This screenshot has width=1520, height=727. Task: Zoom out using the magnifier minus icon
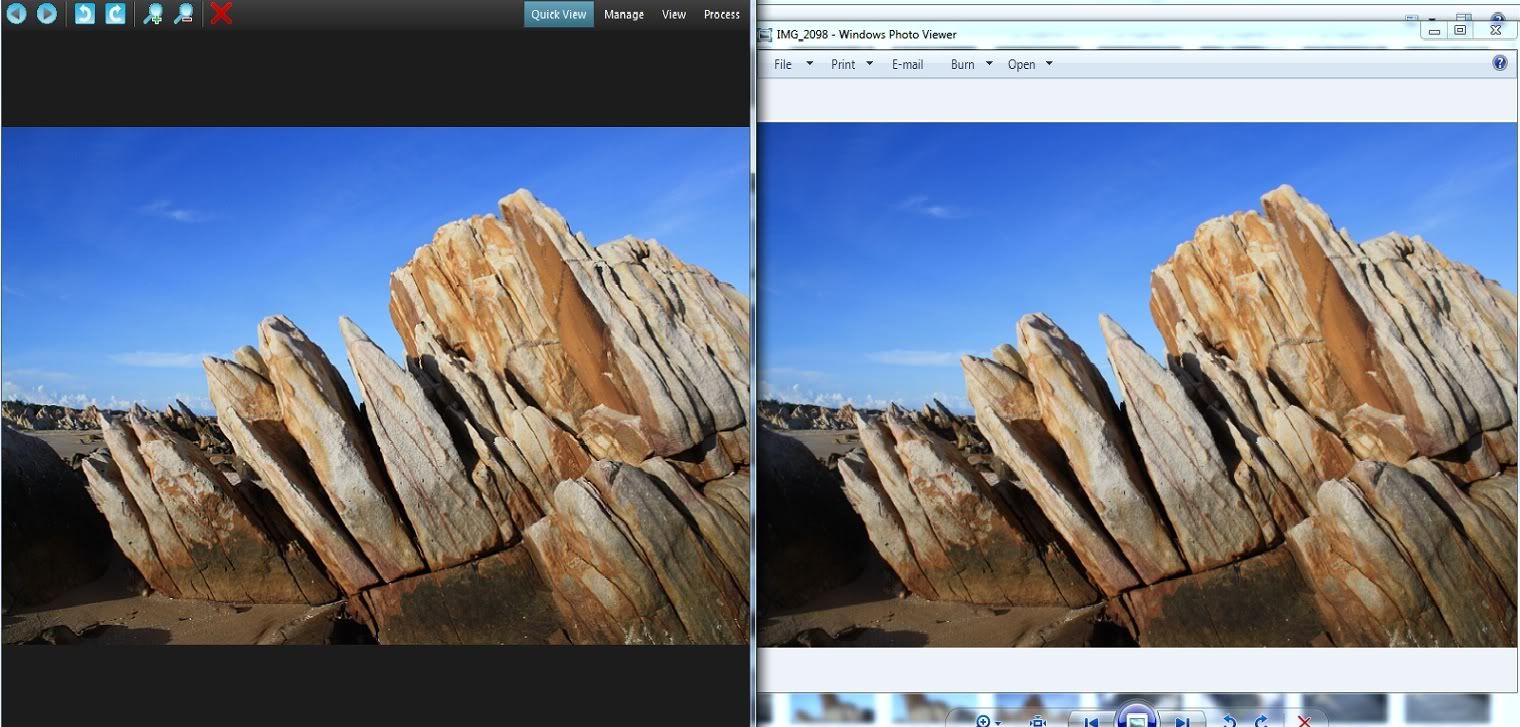[184, 14]
